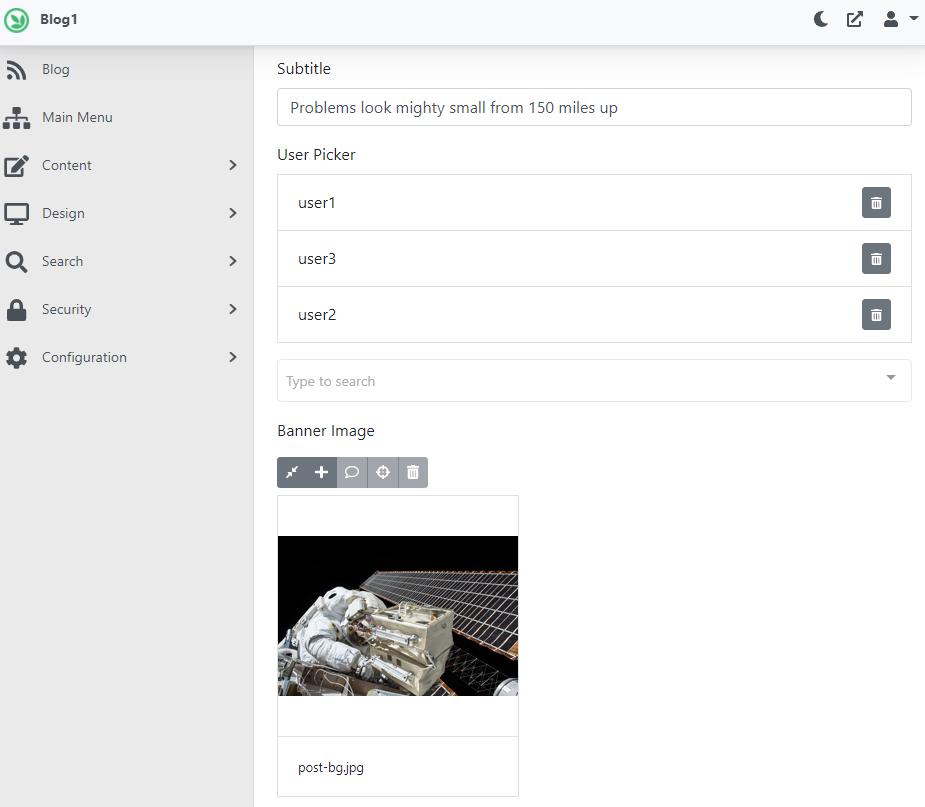The height and width of the screenshot is (807, 925).
Task: Click the Blog1 site title
Action: pyautogui.click(x=58, y=19)
